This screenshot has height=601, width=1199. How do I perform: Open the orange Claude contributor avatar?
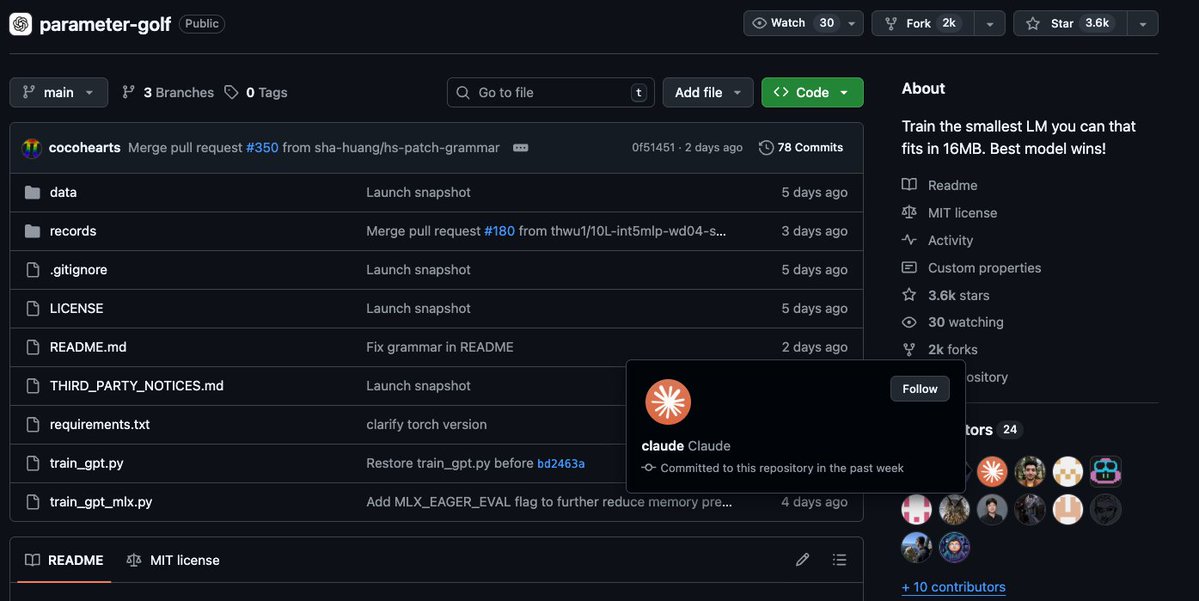(992, 472)
